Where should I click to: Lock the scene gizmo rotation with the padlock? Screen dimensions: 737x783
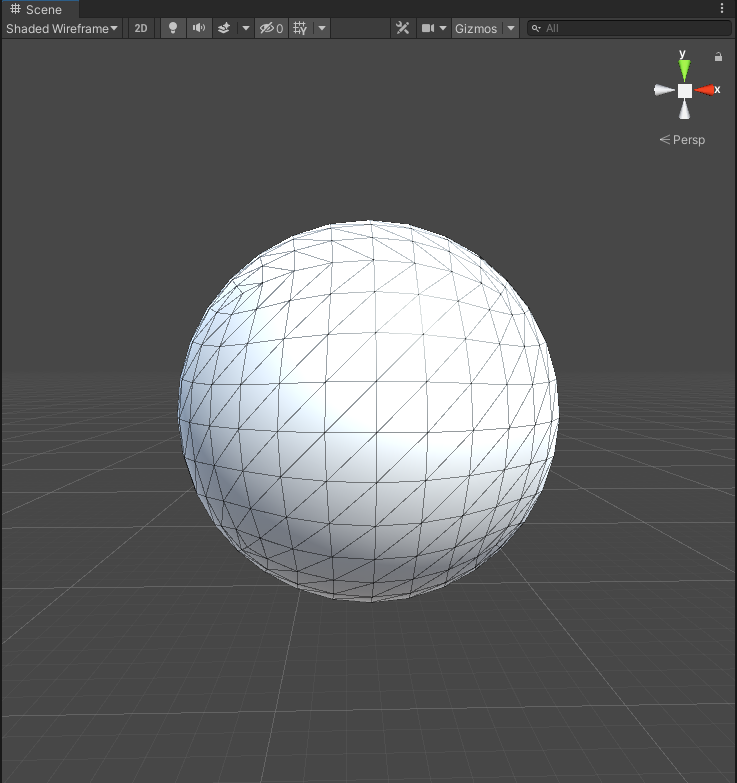point(718,57)
